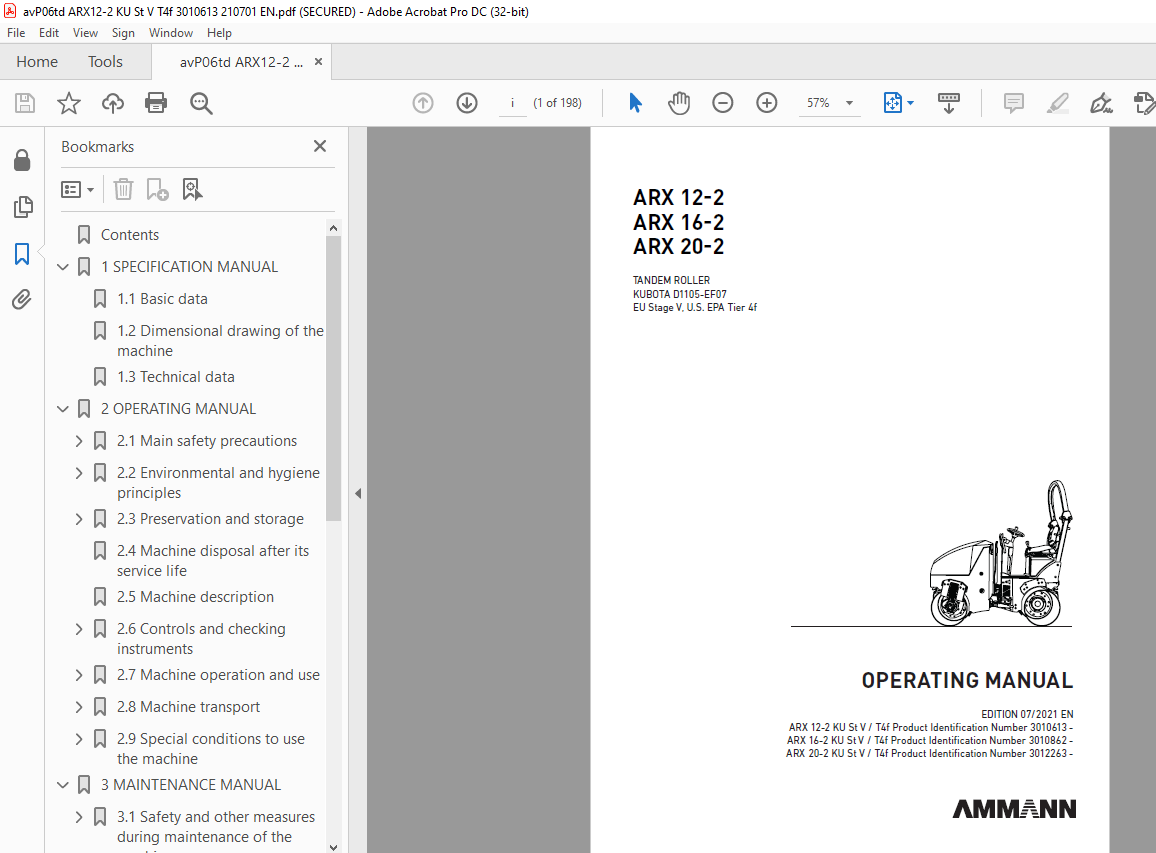The height and width of the screenshot is (853, 1156).
Task: Zoom in with plus icon
Action: 767,103
